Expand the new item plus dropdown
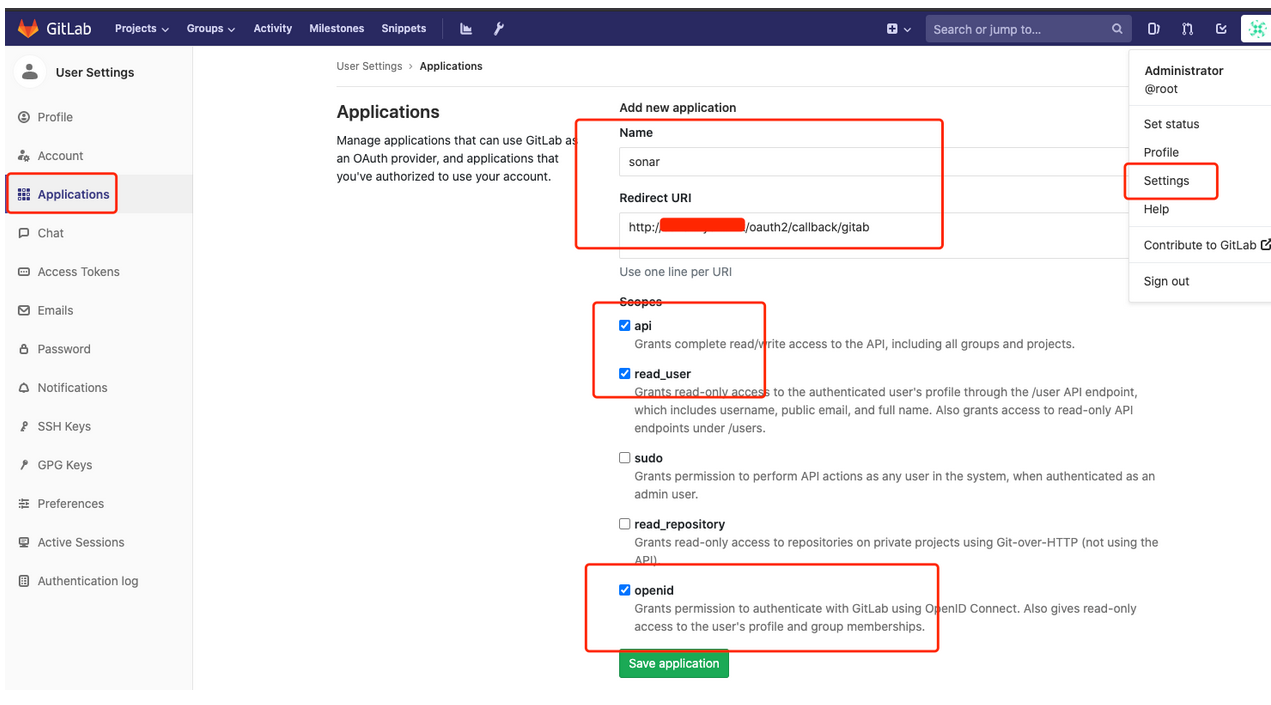 [895, 28]
